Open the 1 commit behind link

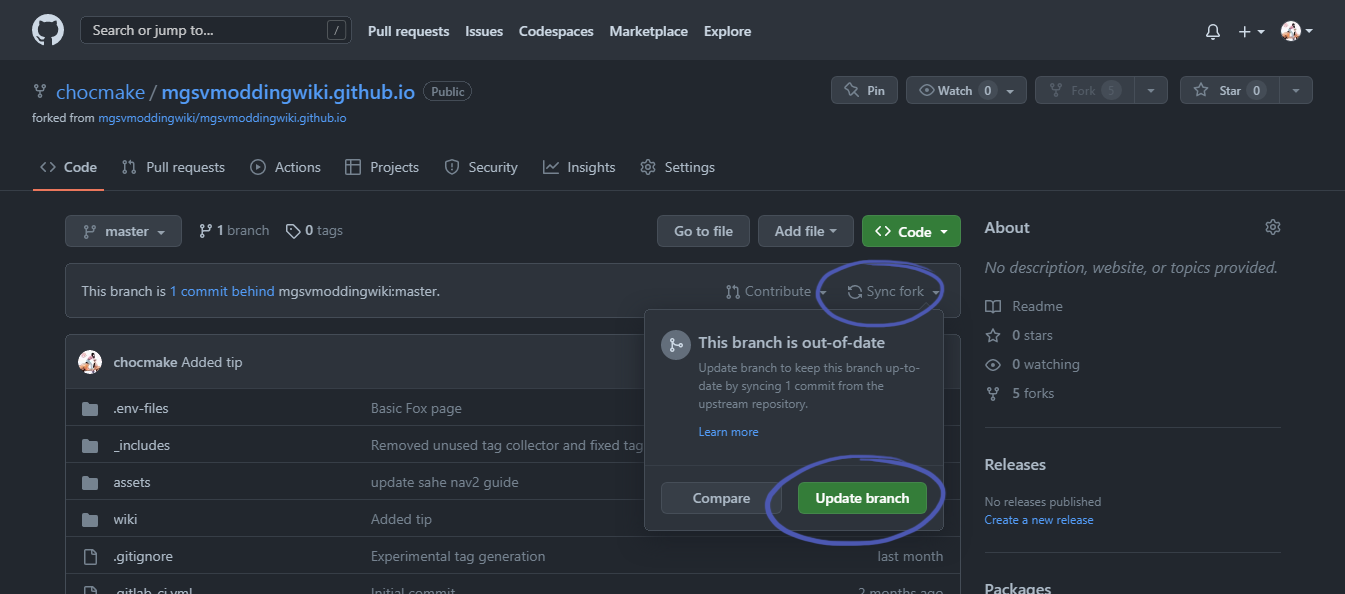[222, 291]
